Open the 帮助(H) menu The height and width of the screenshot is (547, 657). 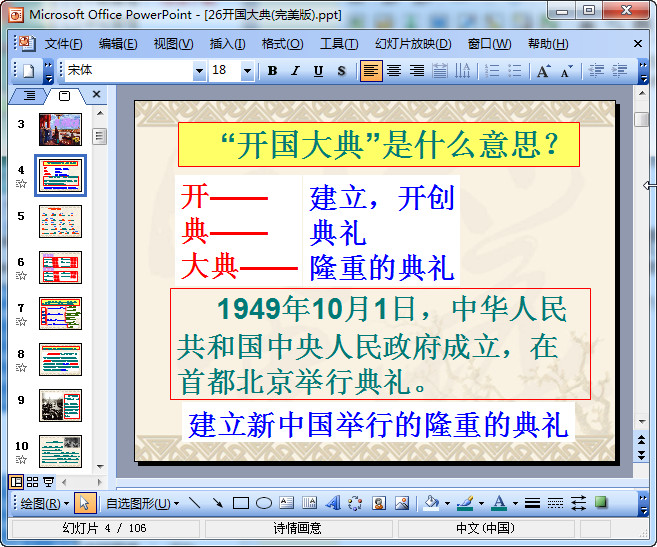(548, 44)
